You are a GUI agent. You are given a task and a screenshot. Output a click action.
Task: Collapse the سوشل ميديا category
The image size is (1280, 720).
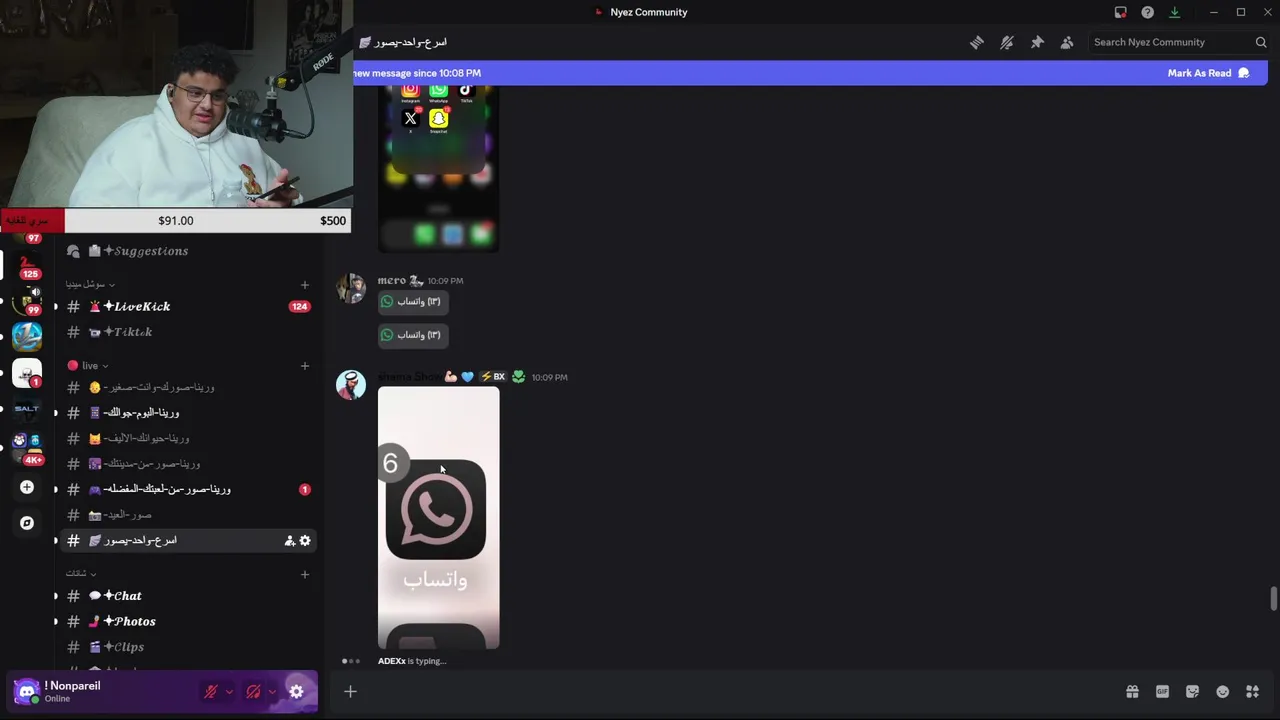tap(89, 284)
